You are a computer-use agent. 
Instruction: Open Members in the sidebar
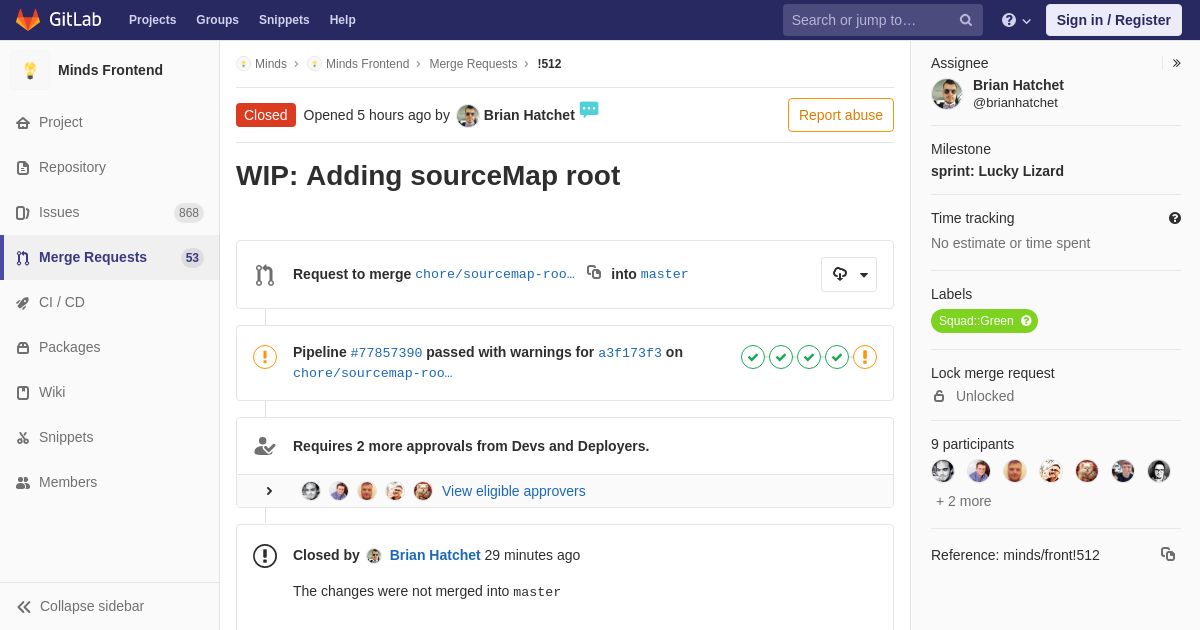110,482
